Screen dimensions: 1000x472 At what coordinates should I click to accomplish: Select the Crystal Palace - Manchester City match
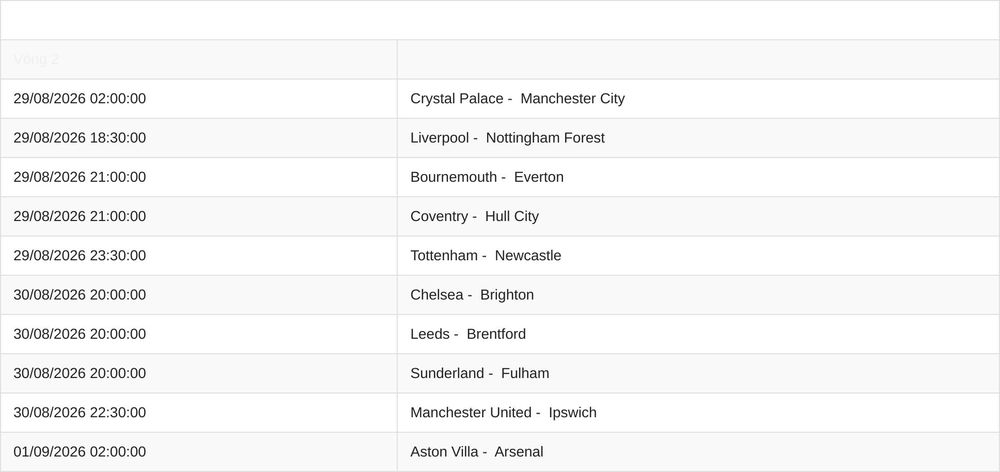point(517,99)
